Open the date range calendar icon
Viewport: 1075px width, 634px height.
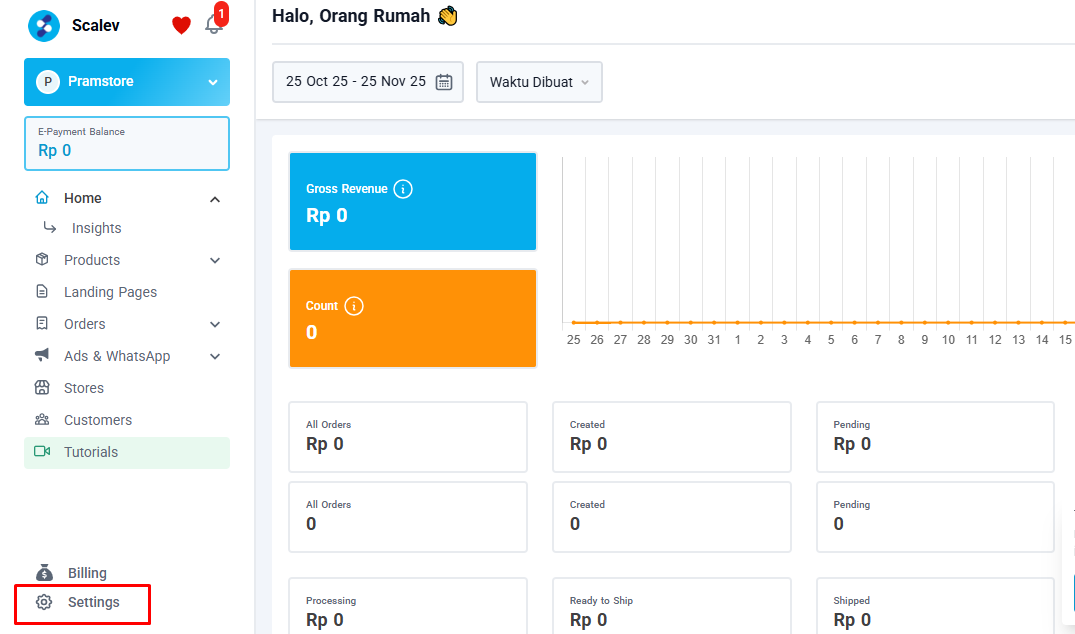coord(444,82)
